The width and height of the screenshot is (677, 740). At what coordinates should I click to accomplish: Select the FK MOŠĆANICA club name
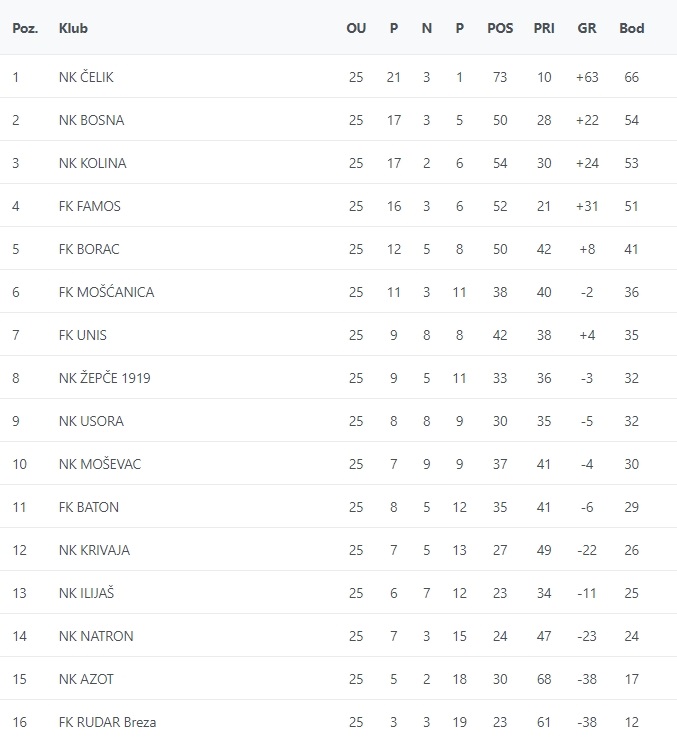coord(106,292)
